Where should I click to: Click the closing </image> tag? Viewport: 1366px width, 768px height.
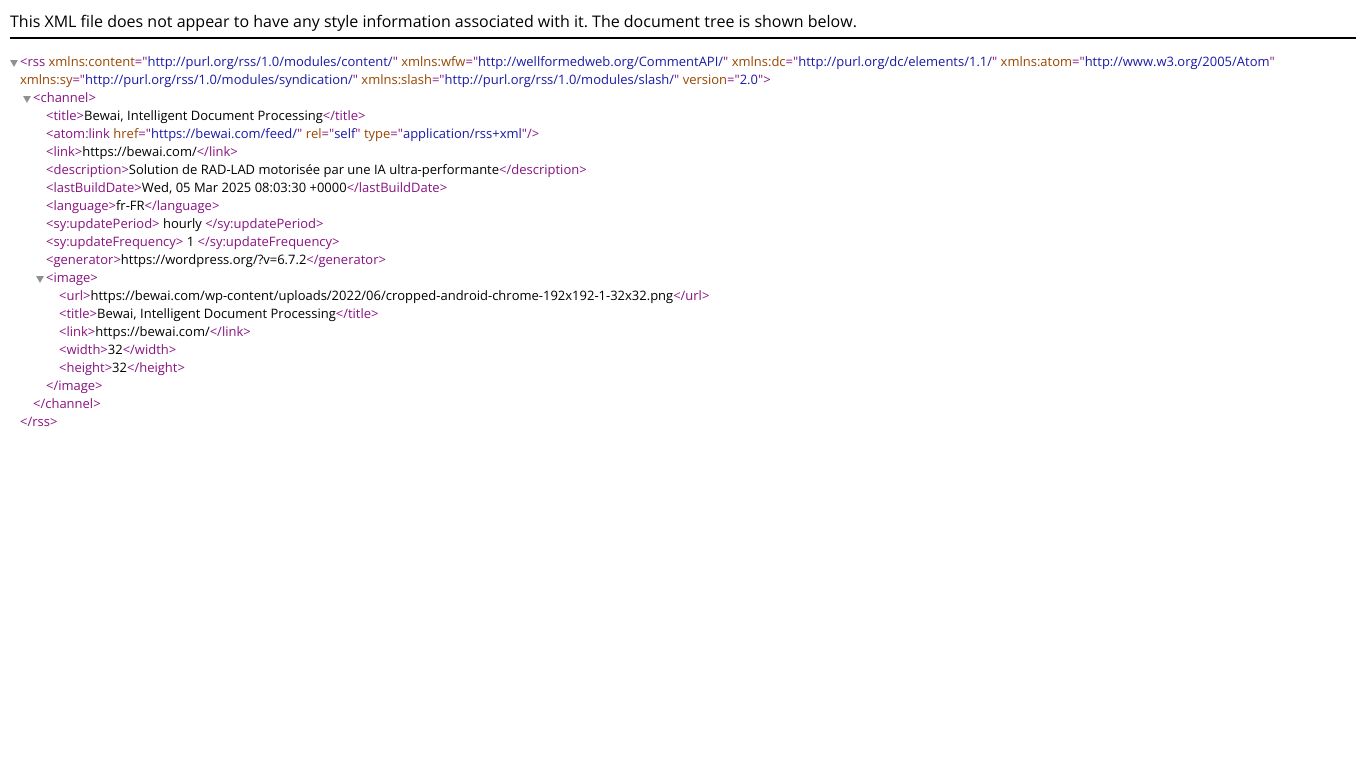tap(74, 385)
